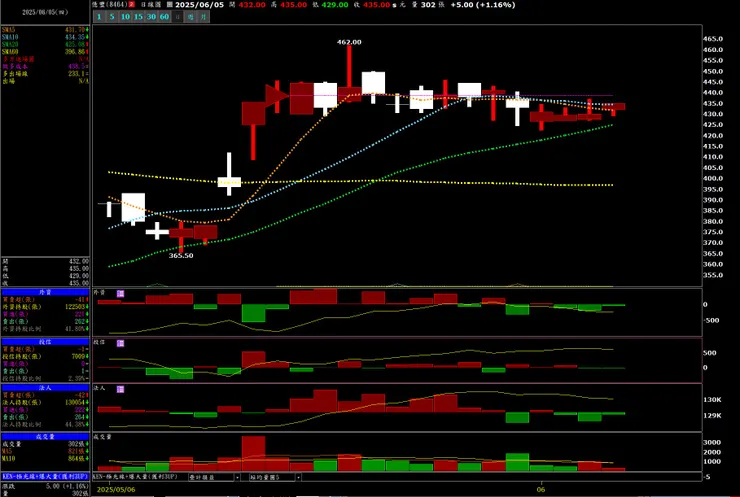Image resolution: width=740 pixels, height=497 pixels.
Task: Select the 30-minute timeframe button
Action: click(x=151, y=17)
